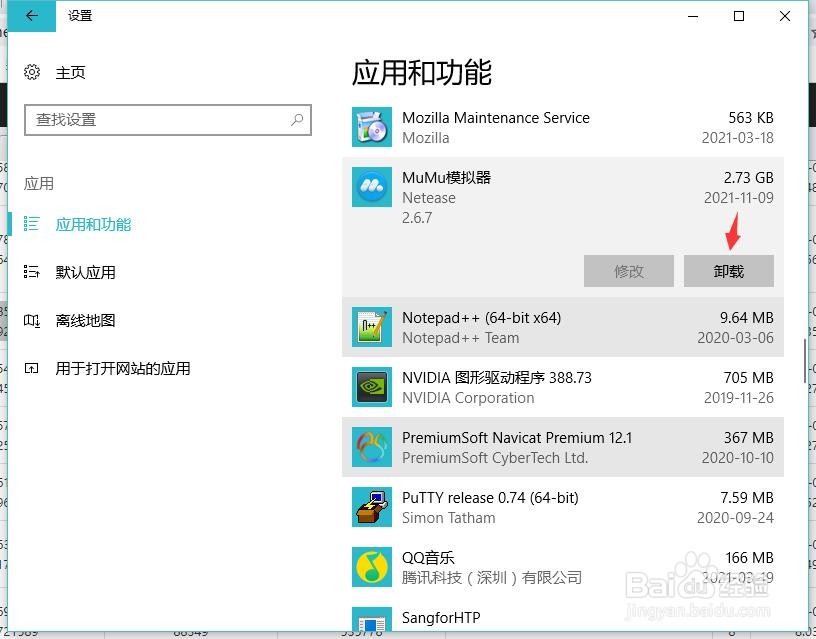The height and width of the screenshot is (639, 816).
Task: Click the search magnifier in 查找设置 box
Action: pos(297,120)
